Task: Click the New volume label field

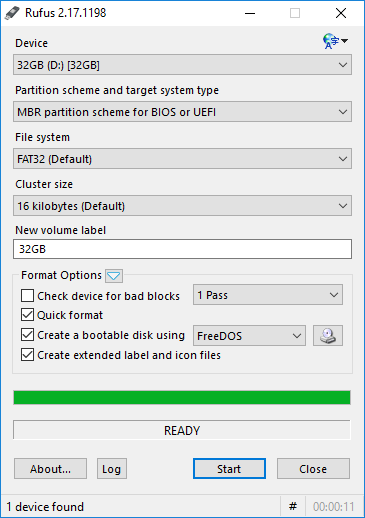Action: pos(182,249)
